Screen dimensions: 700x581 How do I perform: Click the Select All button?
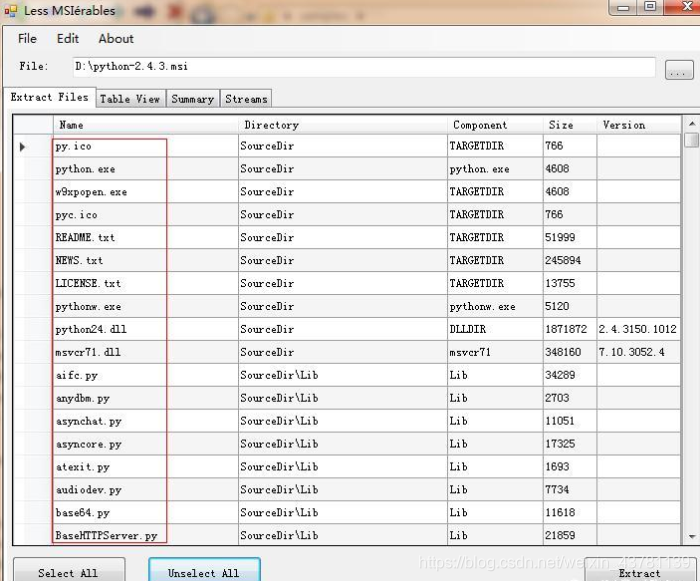click(68, 571)
